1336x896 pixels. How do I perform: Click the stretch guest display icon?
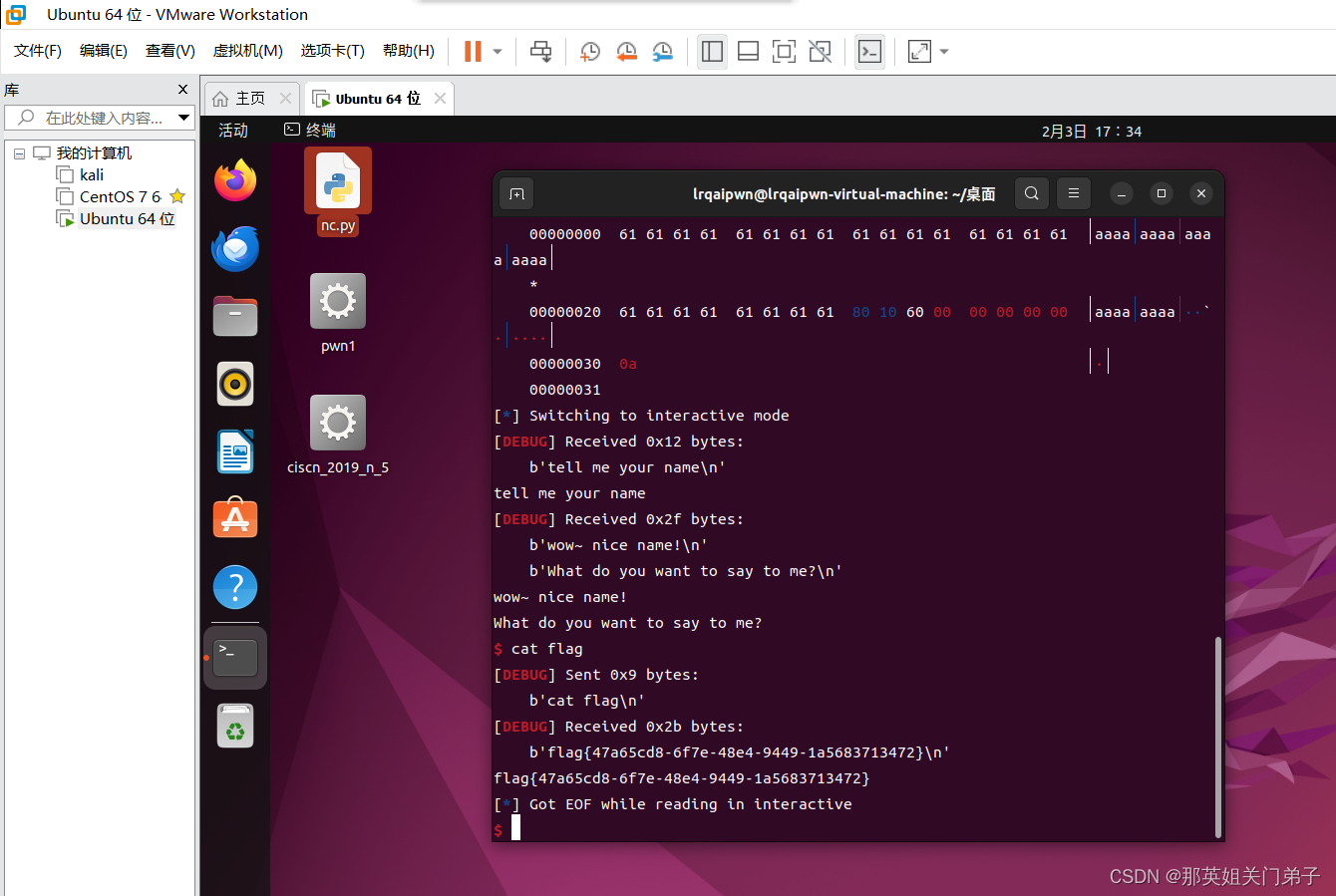pyautogui.click(x=919, y=51)
